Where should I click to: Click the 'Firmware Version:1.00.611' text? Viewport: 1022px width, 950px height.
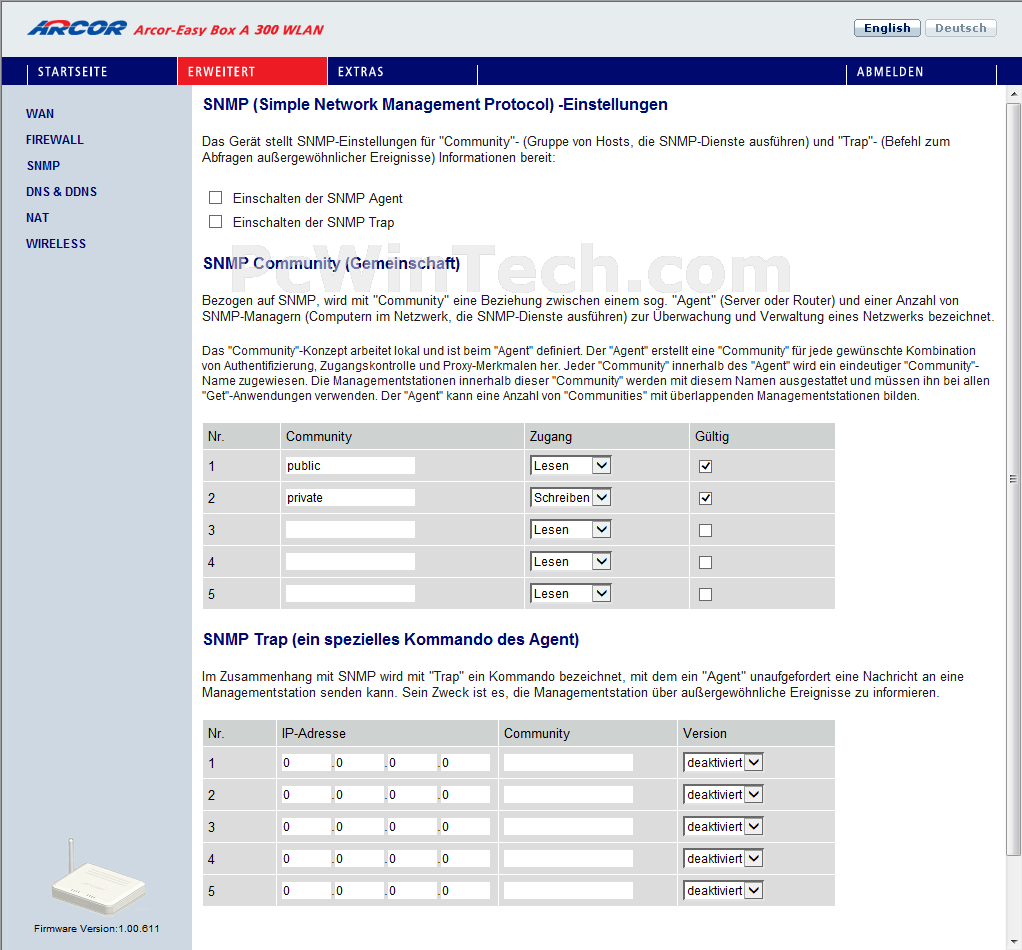(x=96, y=928)
